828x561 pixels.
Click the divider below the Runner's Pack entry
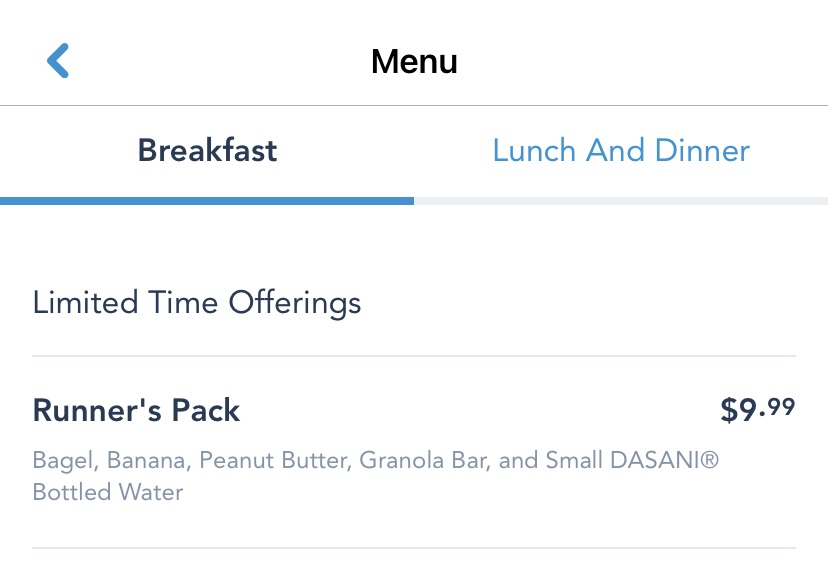click(414, 548)
